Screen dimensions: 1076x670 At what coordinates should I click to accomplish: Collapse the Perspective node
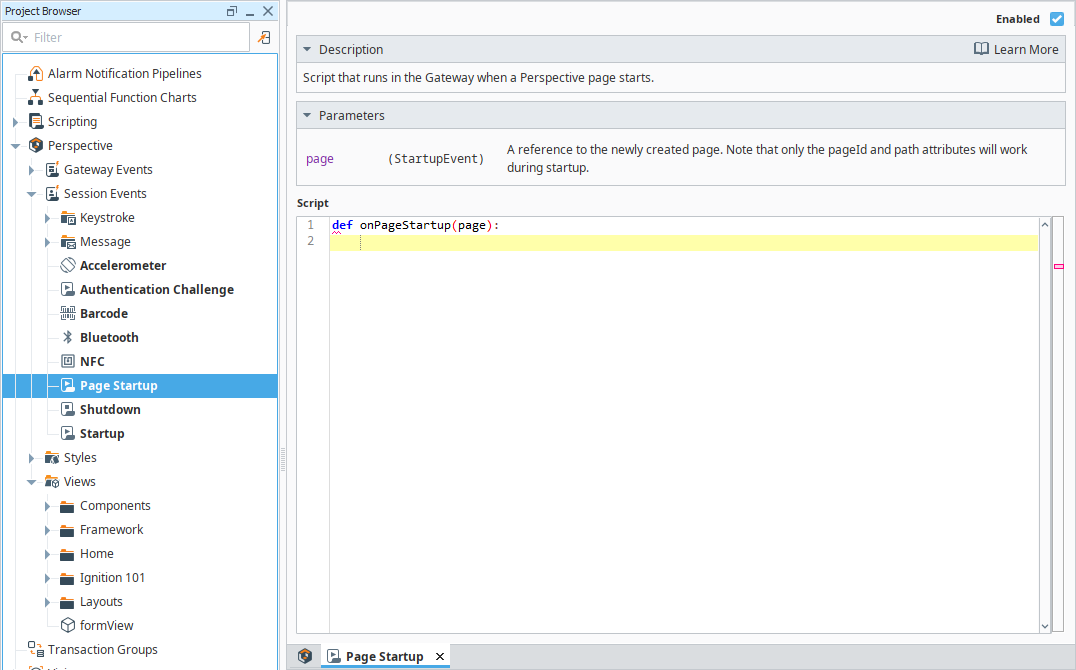tap(15, 146)
